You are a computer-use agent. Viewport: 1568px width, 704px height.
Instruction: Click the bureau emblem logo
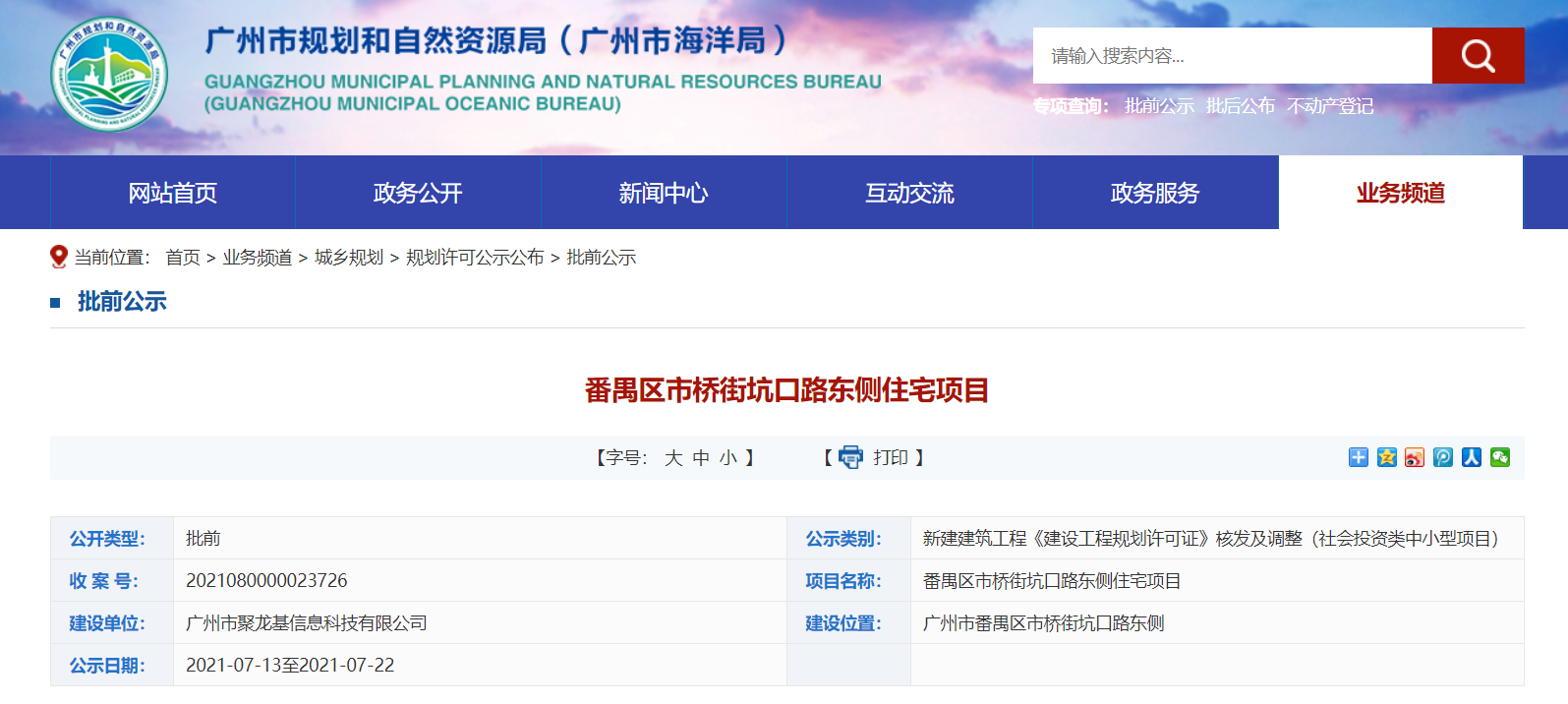click(109, 75)
